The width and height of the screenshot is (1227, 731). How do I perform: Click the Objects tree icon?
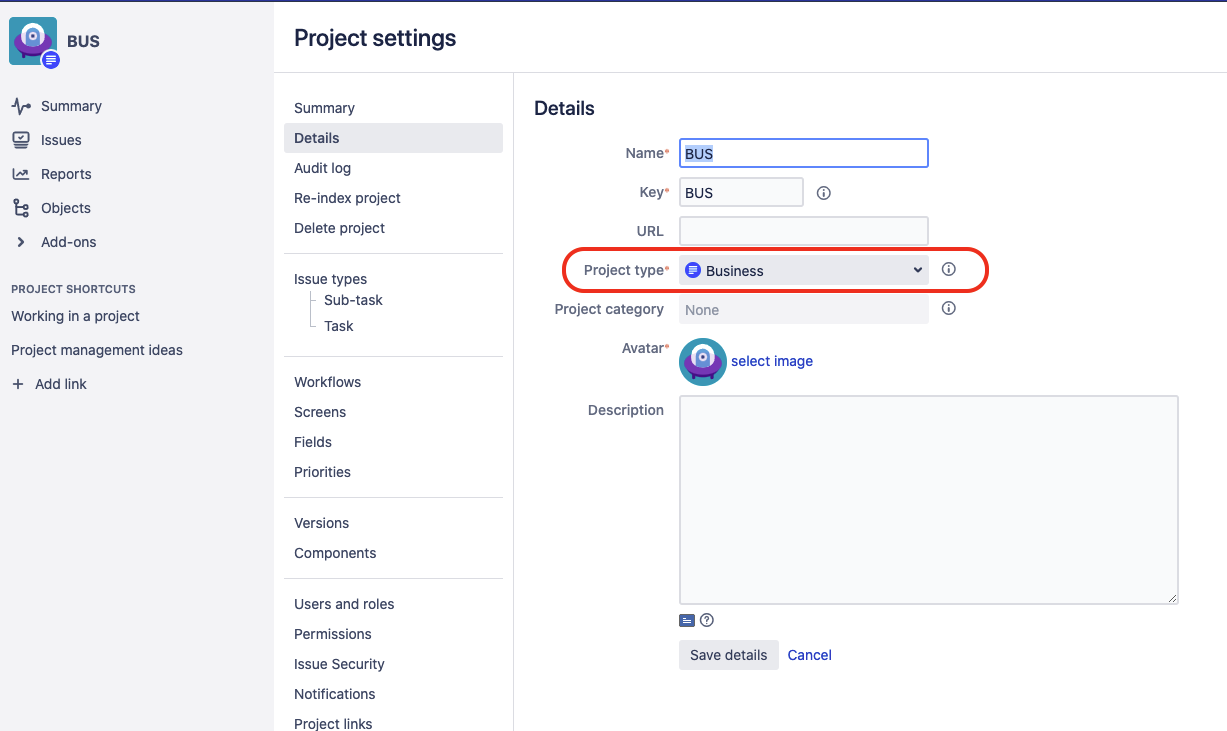(x=20, y=208)
